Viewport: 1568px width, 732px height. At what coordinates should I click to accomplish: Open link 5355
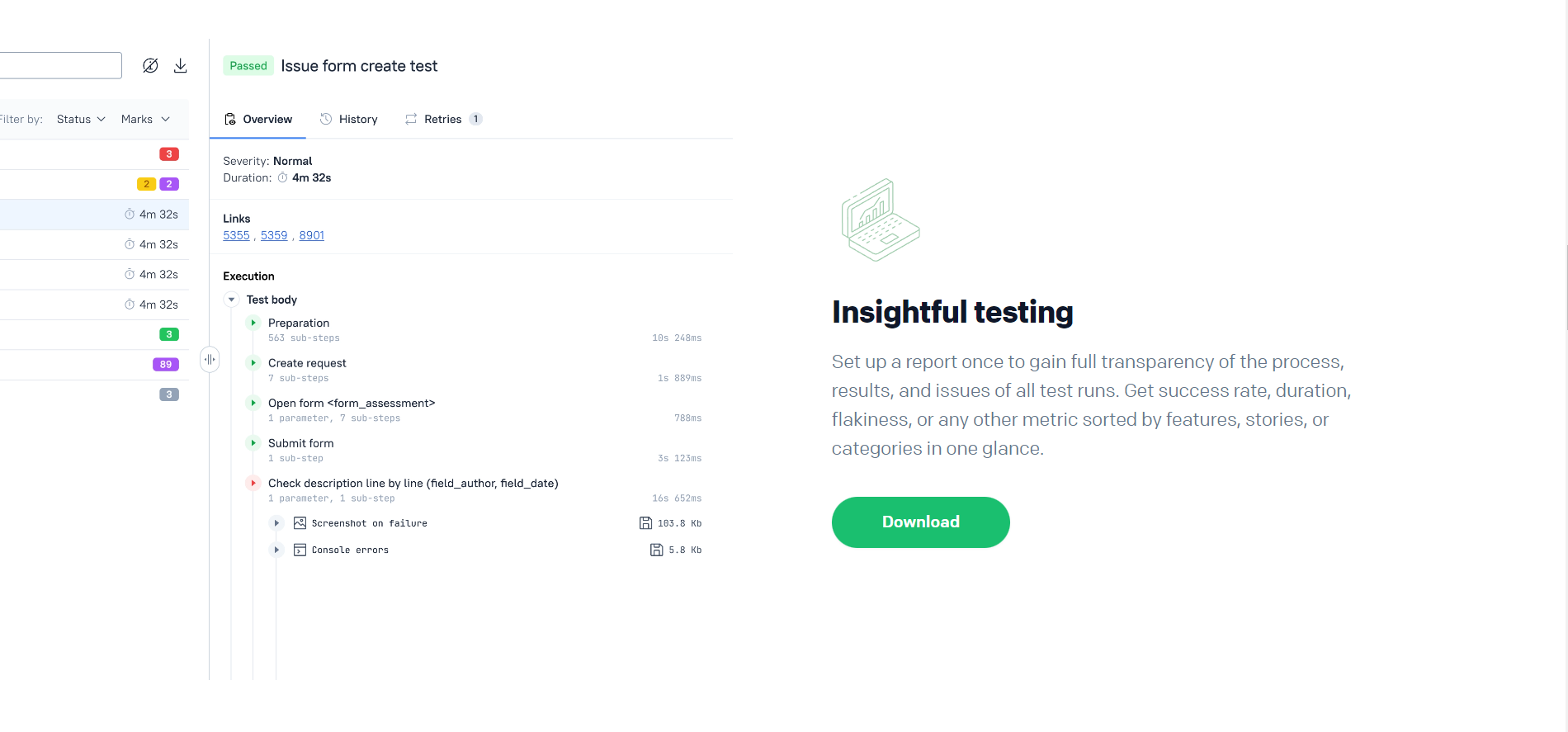(x=236, y=235)
